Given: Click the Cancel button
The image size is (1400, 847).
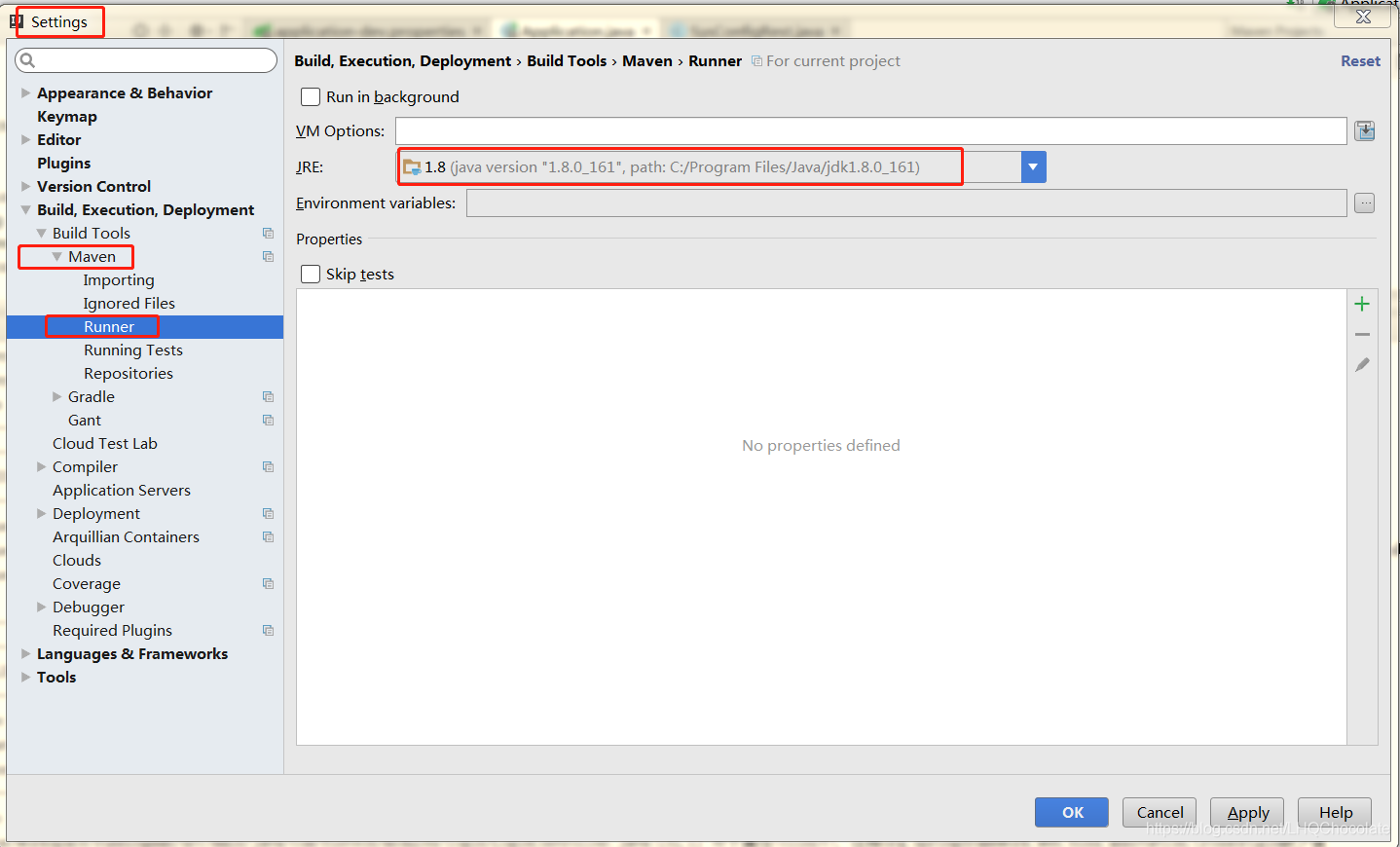Looking at the screenshot, I should pyautogui.click(x=1160, y=813).
